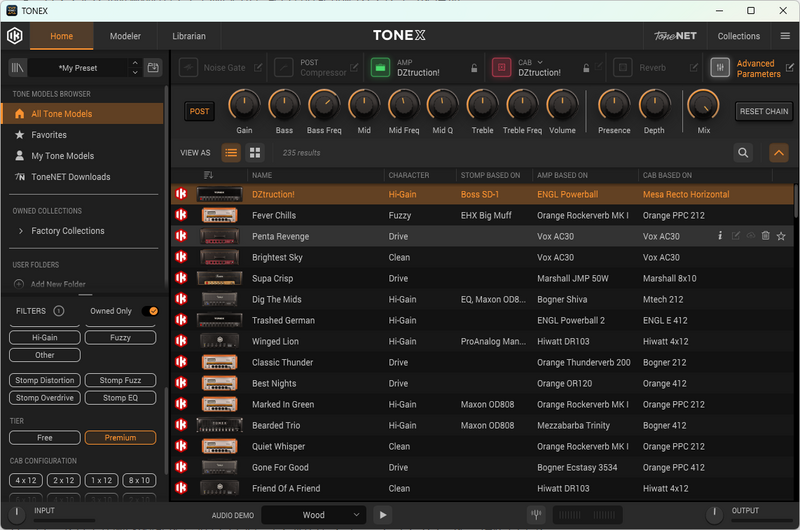Open ToneNET Downloads
This screenshot has height=530, width=800.
(x=83, y=176)
